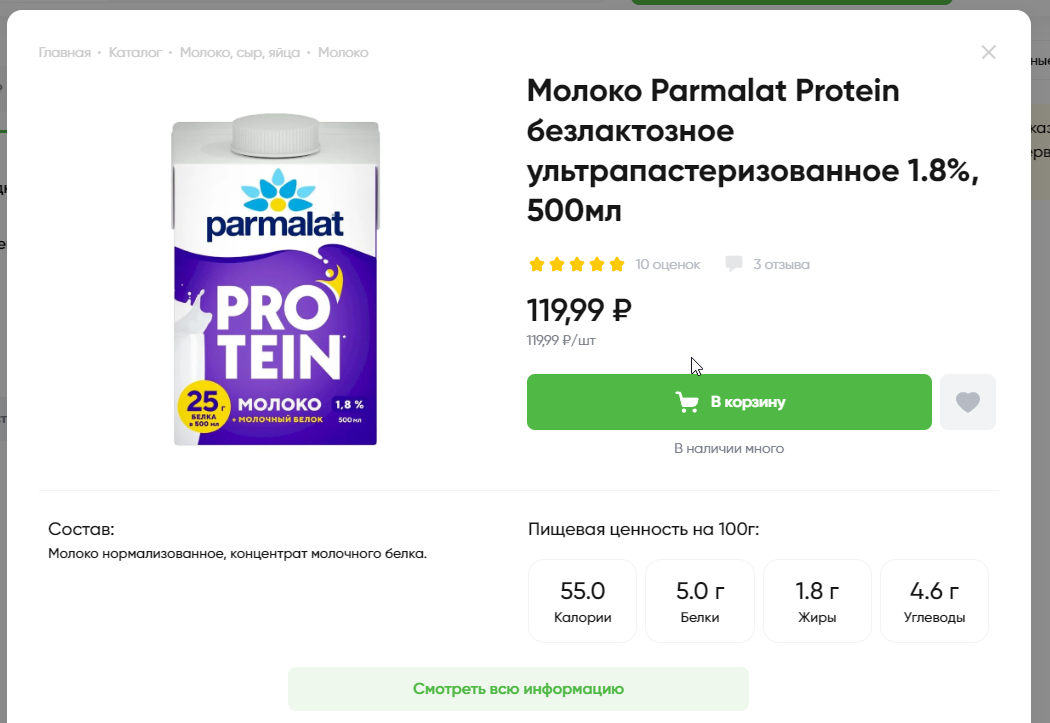1050x723 pixels.
Task: Close the product popup with the X
Action: [x=988, y=52]
